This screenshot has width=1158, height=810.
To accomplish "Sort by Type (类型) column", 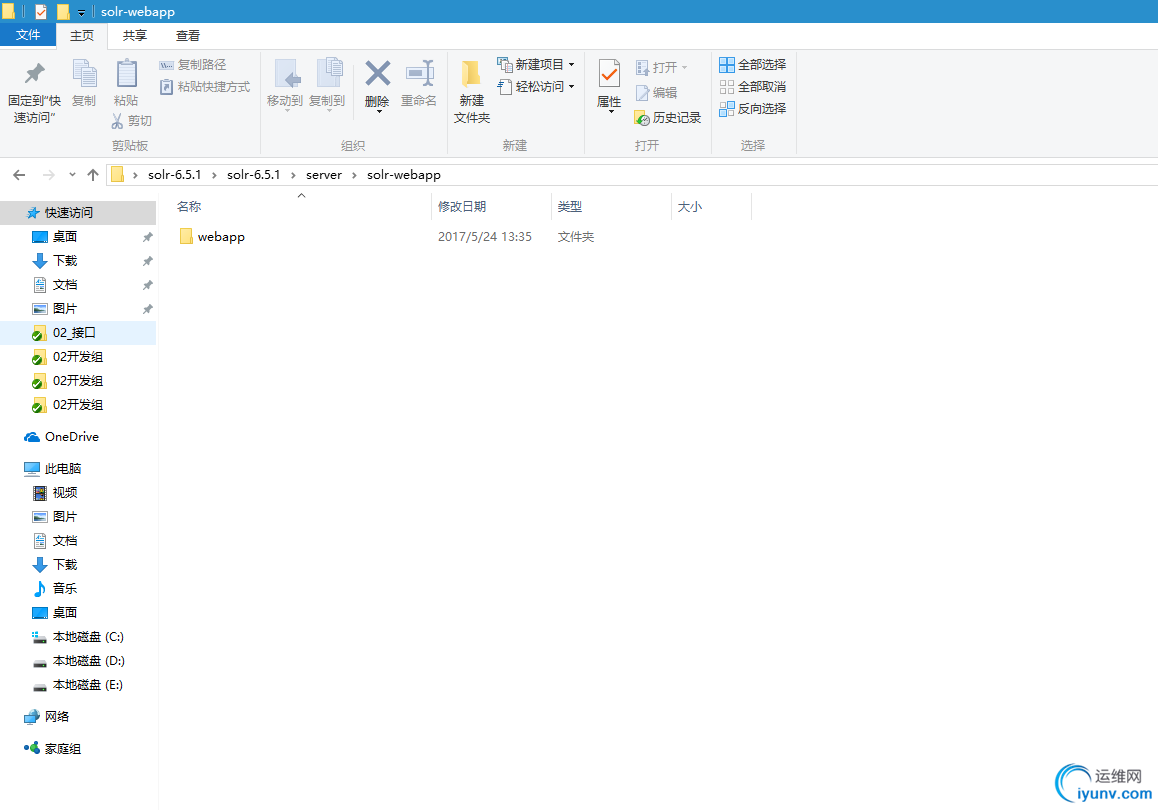I will click(x=611, y=207).
